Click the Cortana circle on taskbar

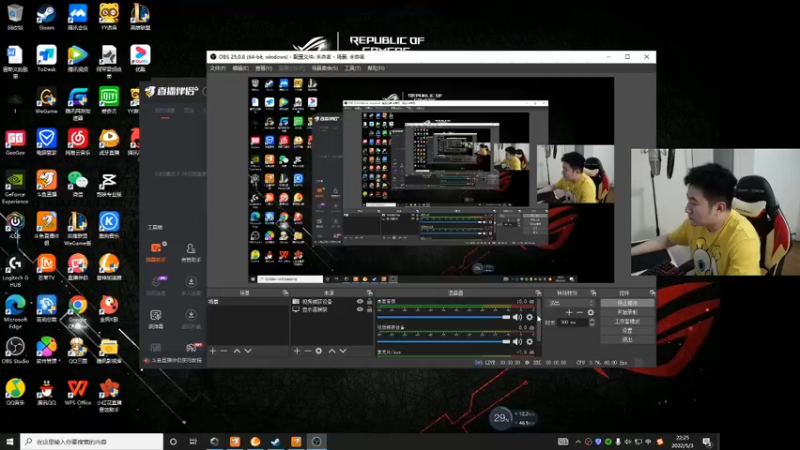click(173, 442)
